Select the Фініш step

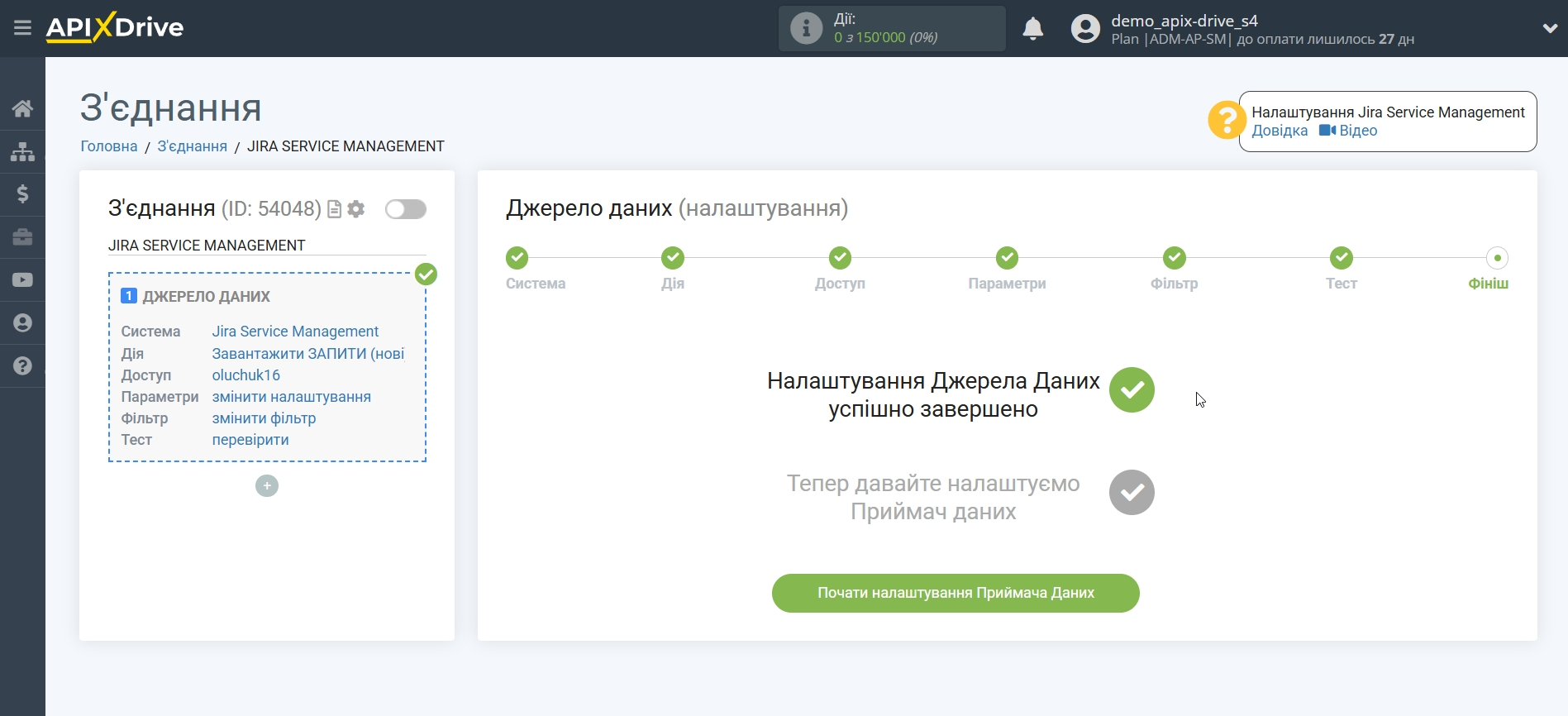pos(1497,258)
